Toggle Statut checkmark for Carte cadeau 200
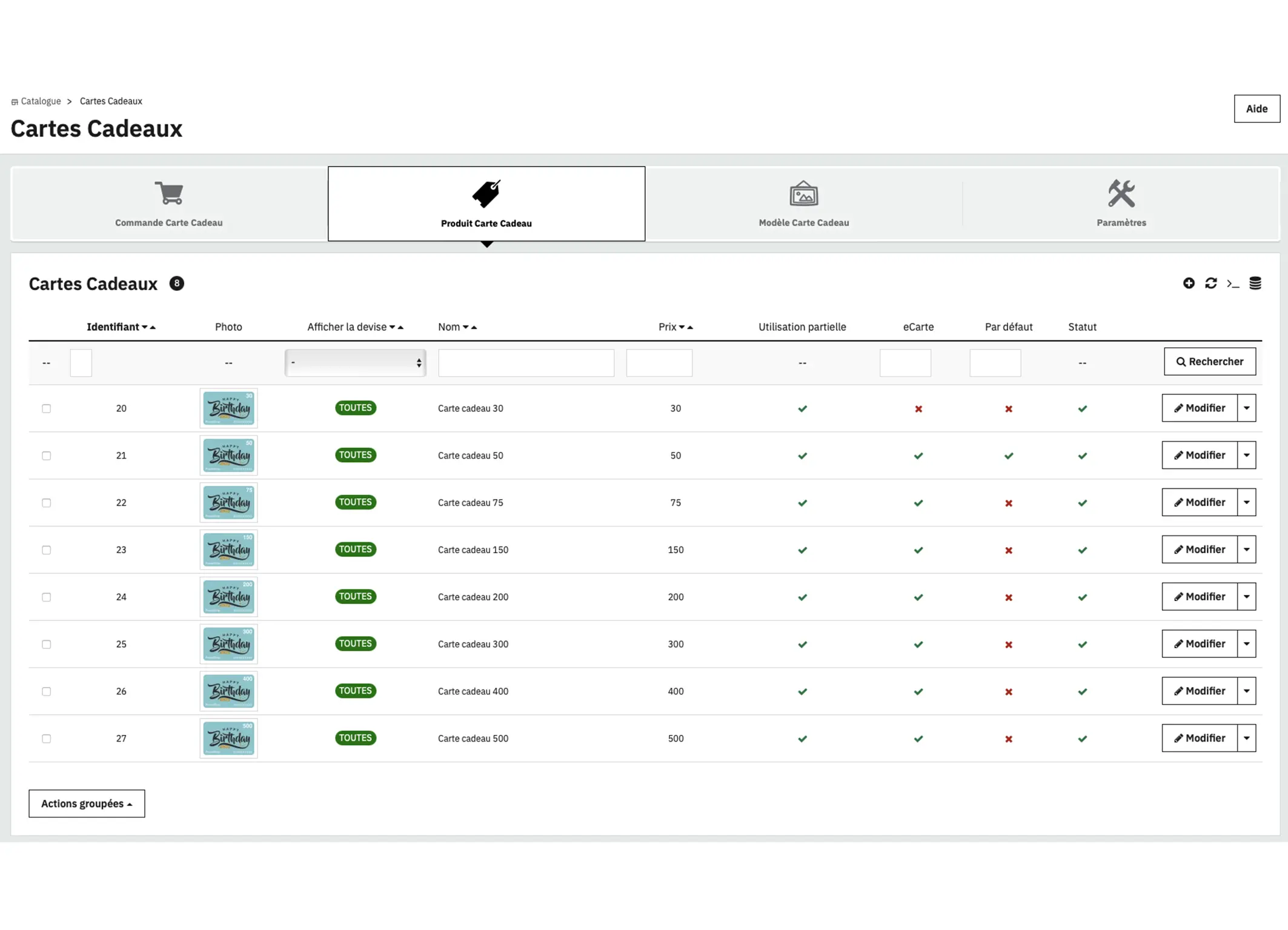Viewport: 1288px width, 930px height. coord(1082,597)
